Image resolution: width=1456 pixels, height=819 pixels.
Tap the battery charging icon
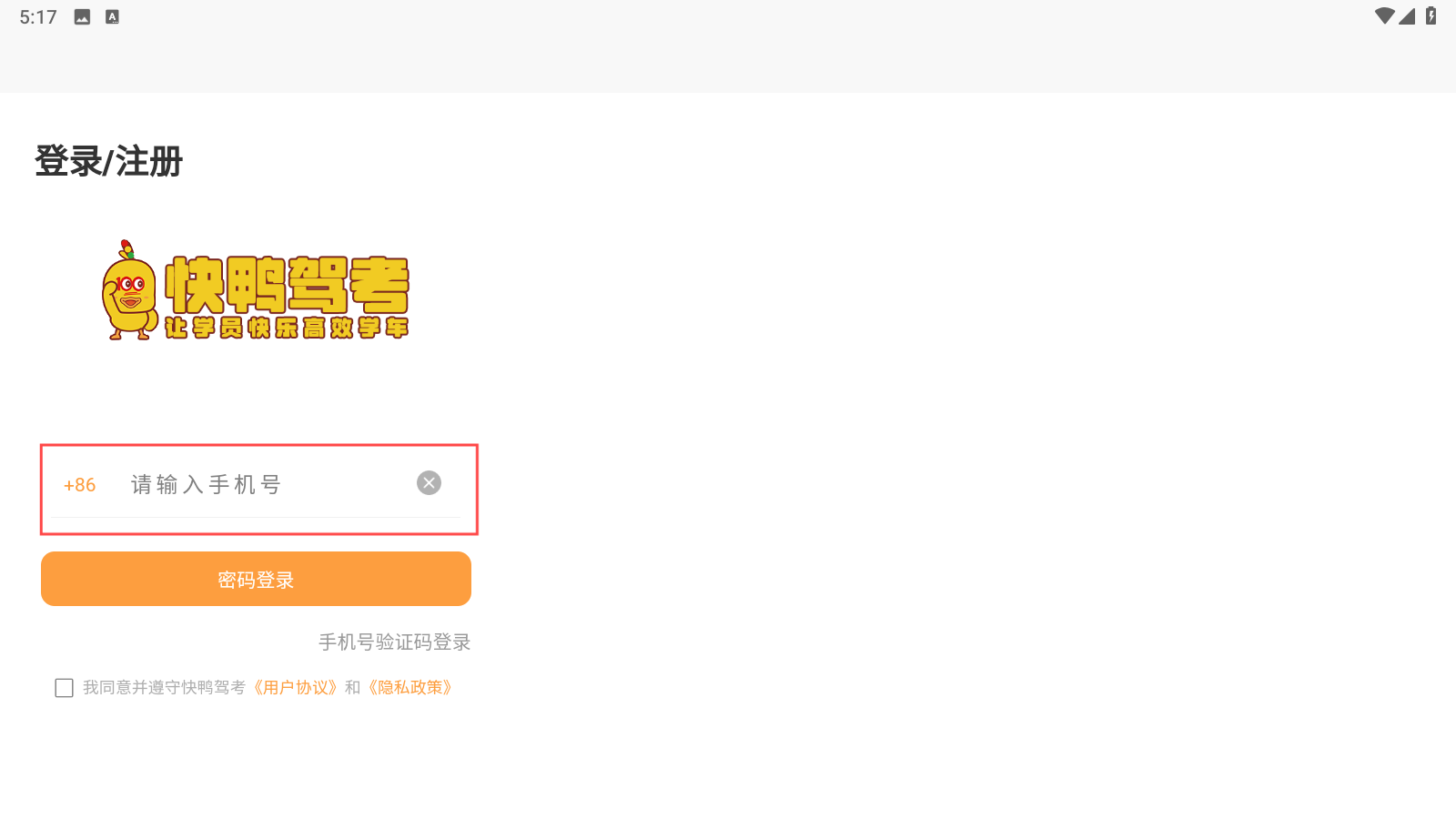[1431, 15]
